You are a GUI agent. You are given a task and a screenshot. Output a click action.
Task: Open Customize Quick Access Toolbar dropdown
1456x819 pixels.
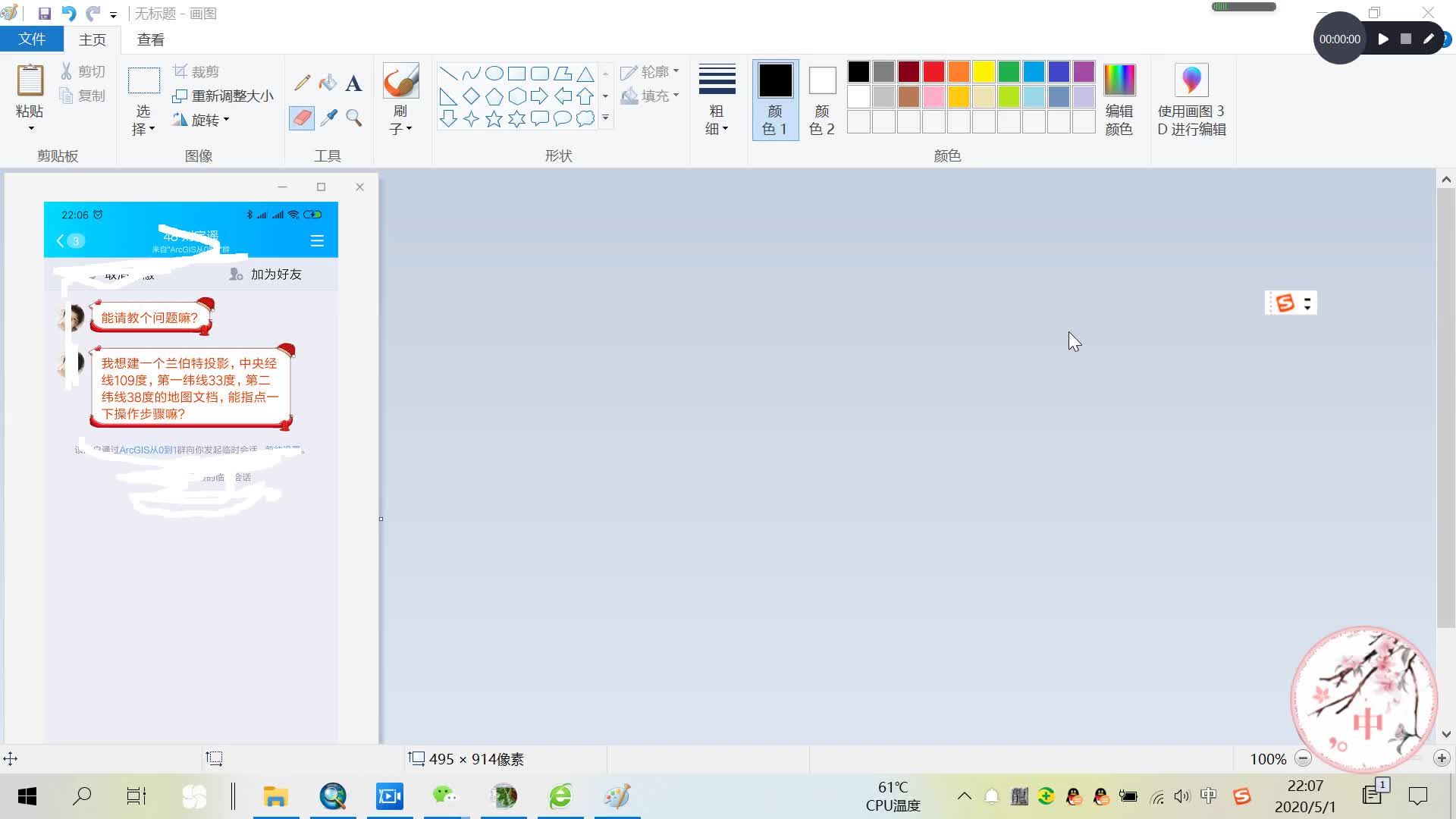pos(113,14)
